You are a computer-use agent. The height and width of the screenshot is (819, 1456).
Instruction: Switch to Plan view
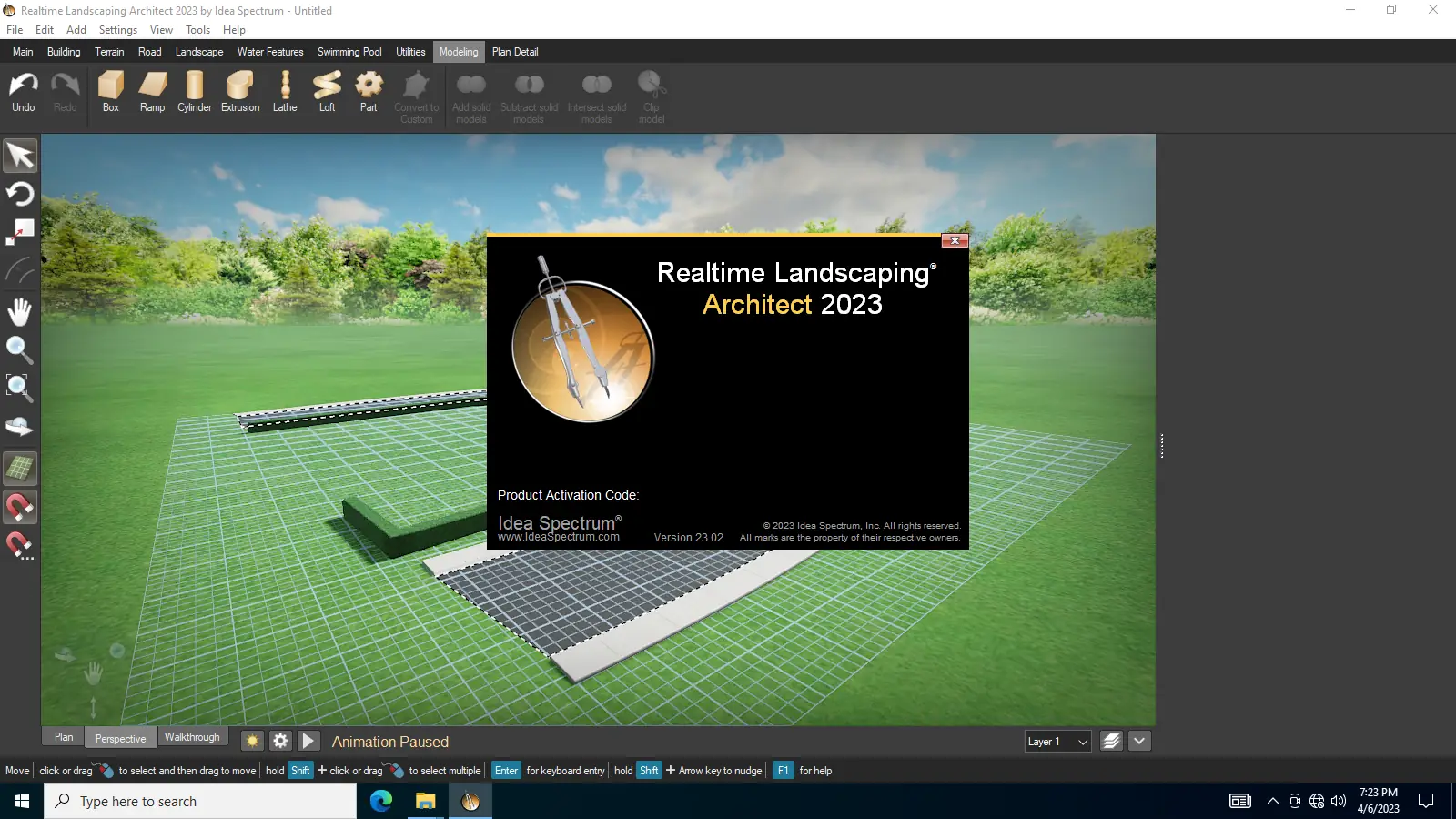[64, 737]
